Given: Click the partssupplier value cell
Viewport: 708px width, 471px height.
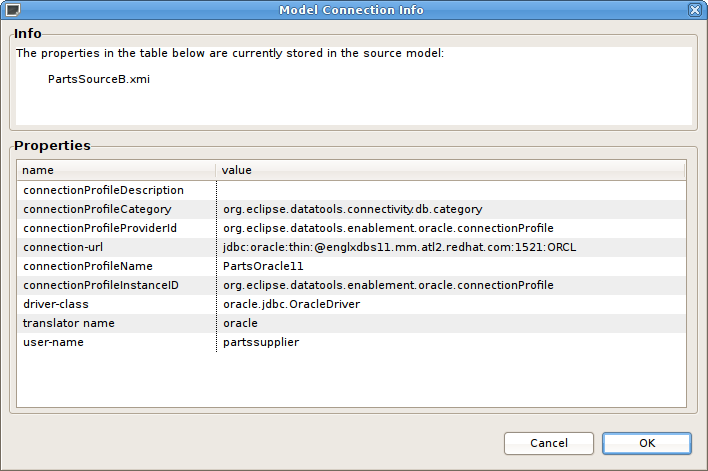Looking at the screenshot, I should [x=261, y=342].
